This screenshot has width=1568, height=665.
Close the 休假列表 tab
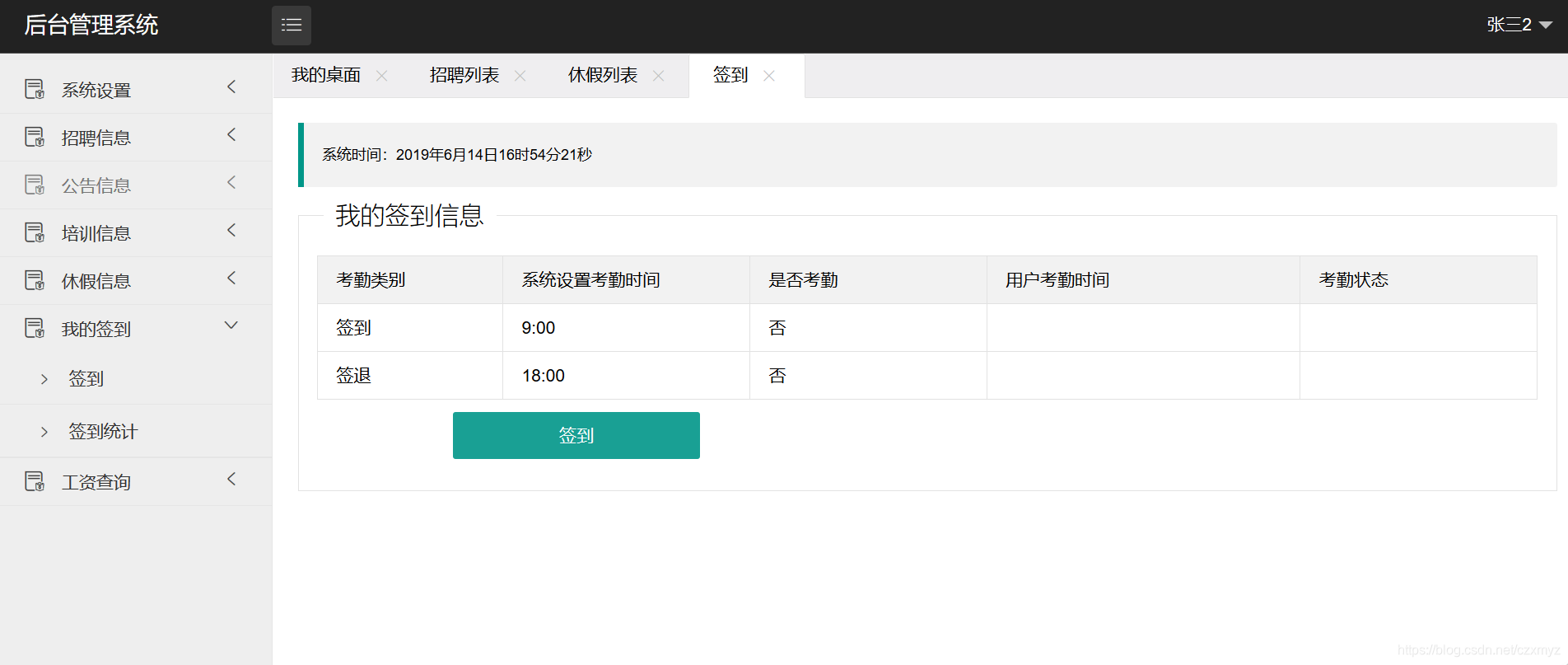(659, 76)
